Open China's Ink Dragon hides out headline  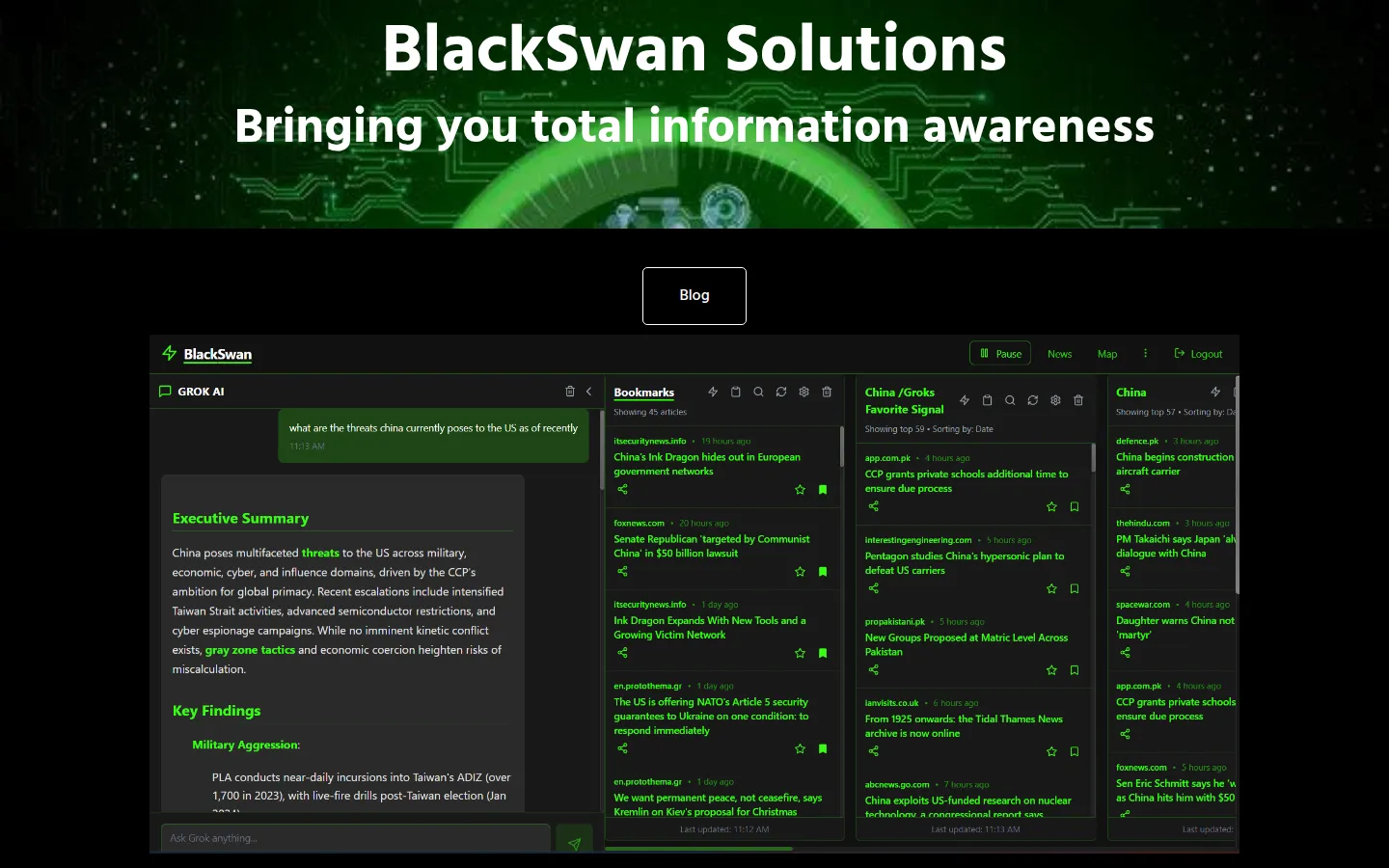pos(707,464)
